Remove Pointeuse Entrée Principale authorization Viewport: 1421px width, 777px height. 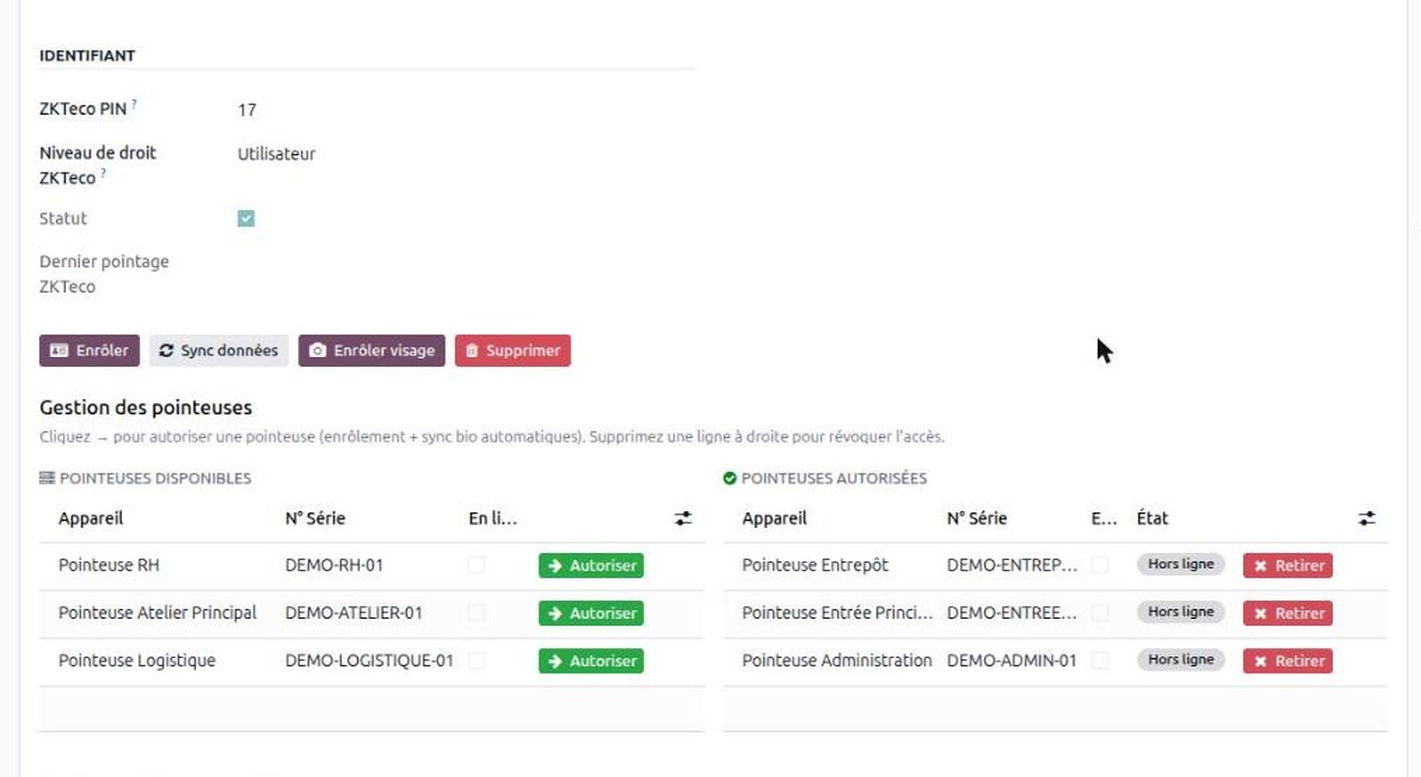tap(1288, 613)
